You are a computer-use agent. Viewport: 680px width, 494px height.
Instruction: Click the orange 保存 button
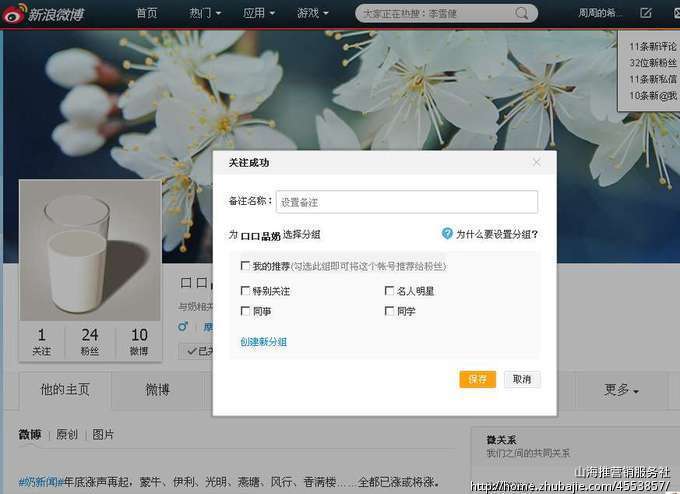[x=477, y=379]
